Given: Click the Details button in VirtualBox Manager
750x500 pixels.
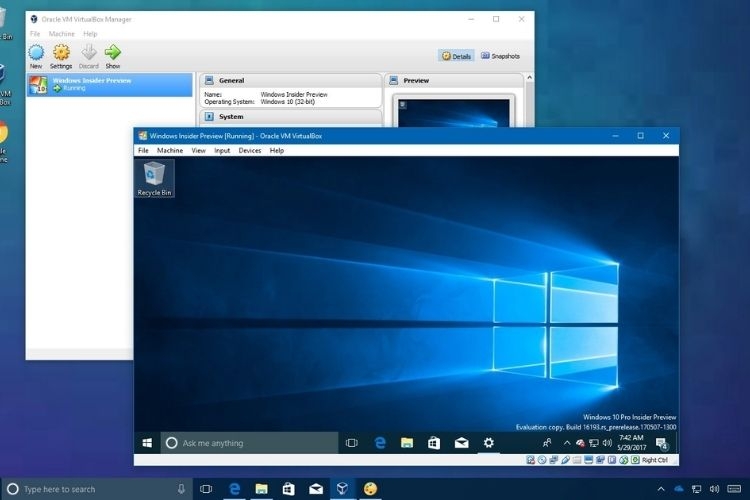Looking at the screenshot, I should (x=456, y=56).
